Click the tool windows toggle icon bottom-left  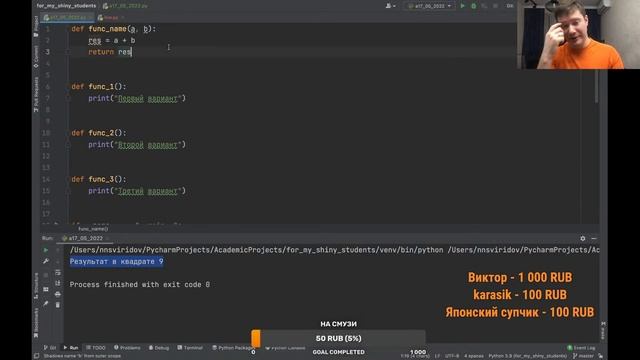pyautogui.click(x=36, y=356)
